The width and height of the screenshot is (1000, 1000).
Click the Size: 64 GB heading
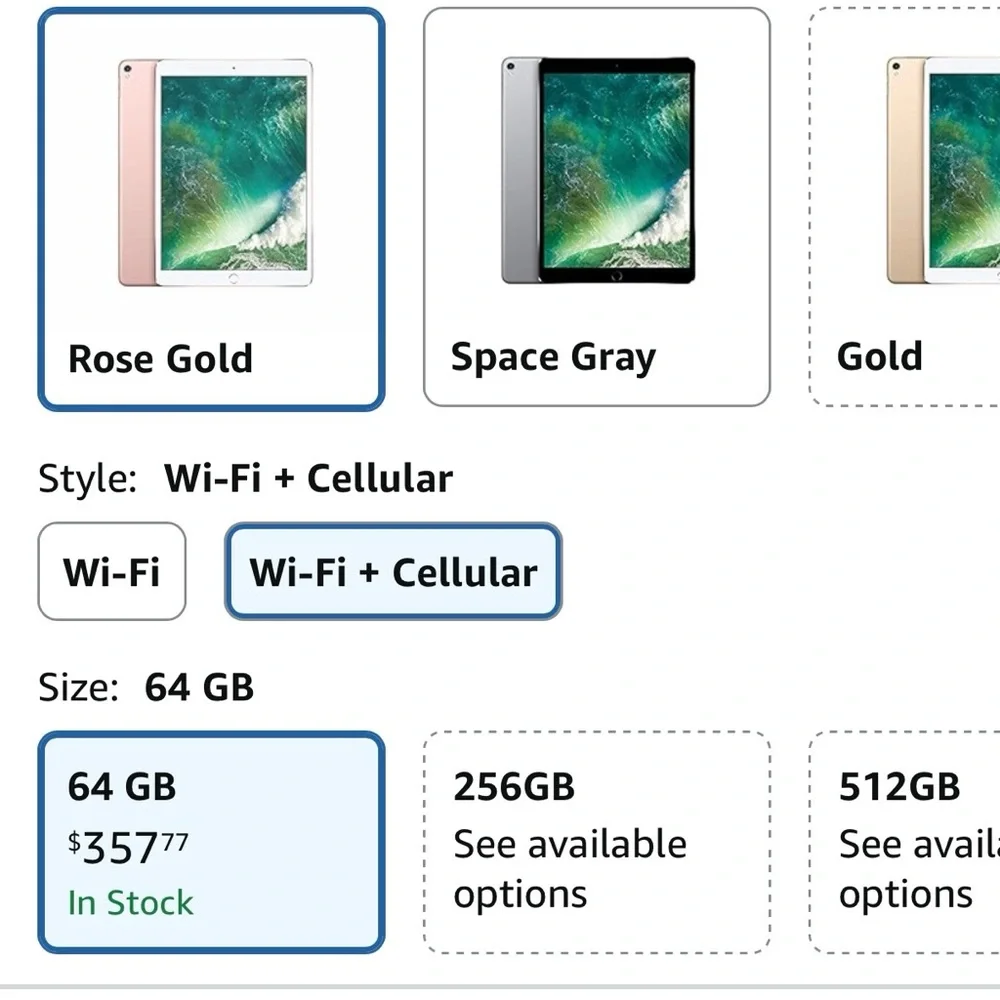point(146,687)
